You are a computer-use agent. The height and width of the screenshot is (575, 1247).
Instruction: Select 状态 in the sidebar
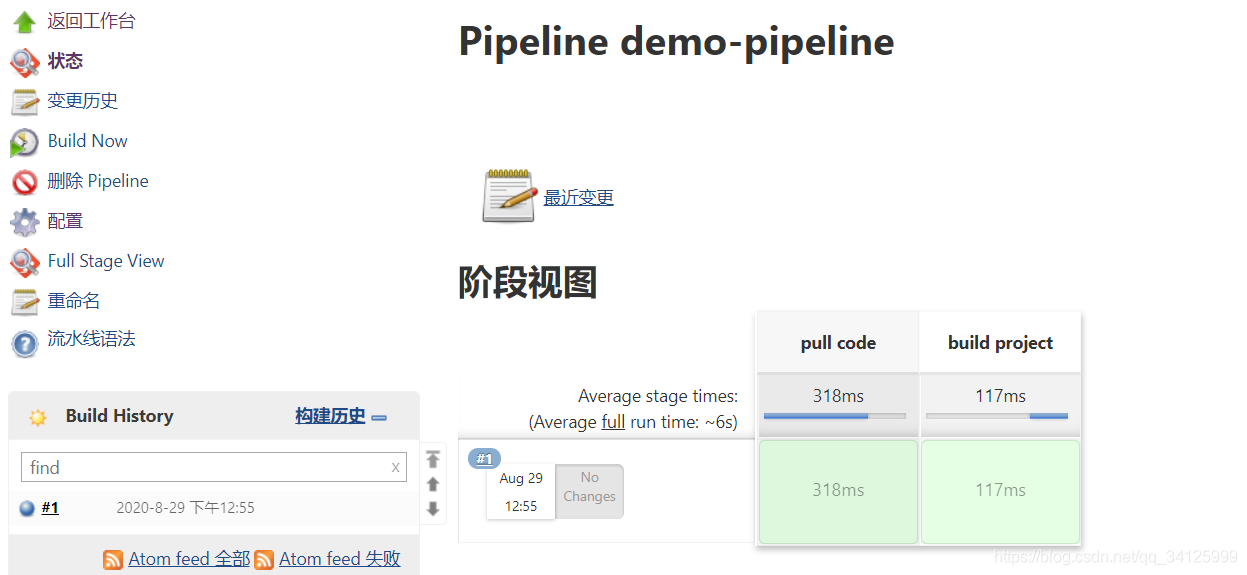(65, 61)
